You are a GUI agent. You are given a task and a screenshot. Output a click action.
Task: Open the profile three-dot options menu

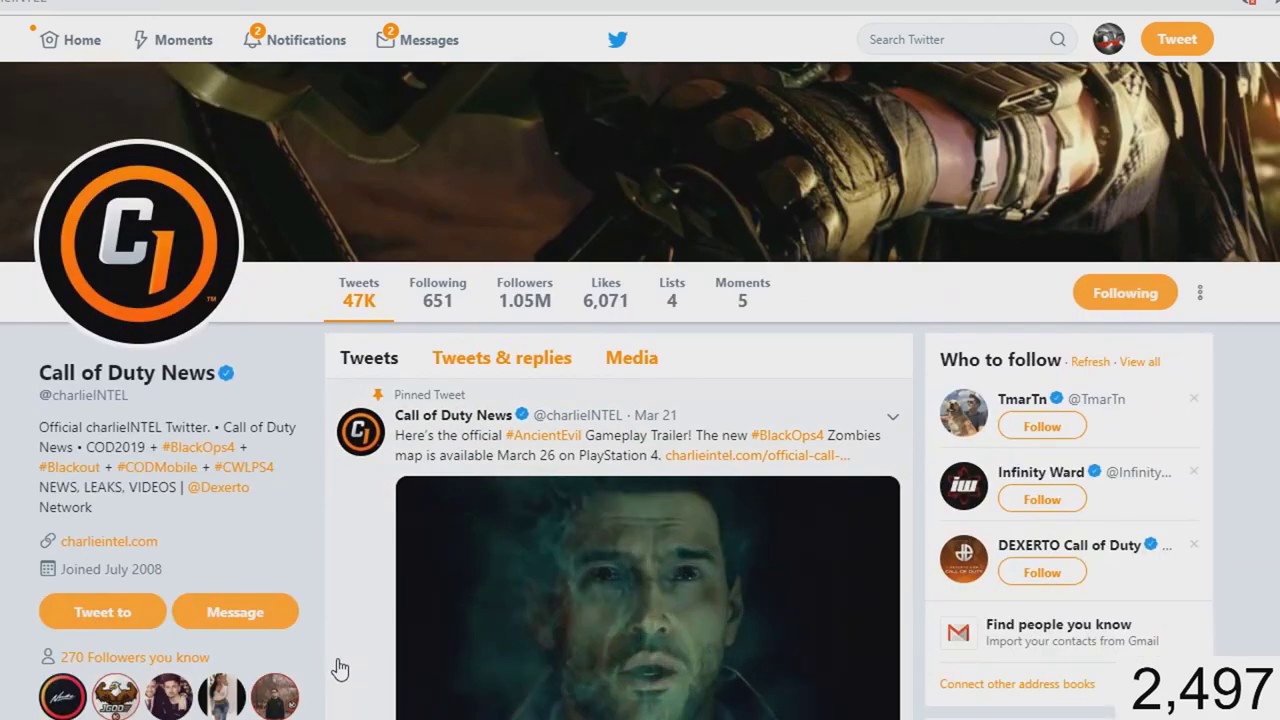click(x=1200, y=293)
